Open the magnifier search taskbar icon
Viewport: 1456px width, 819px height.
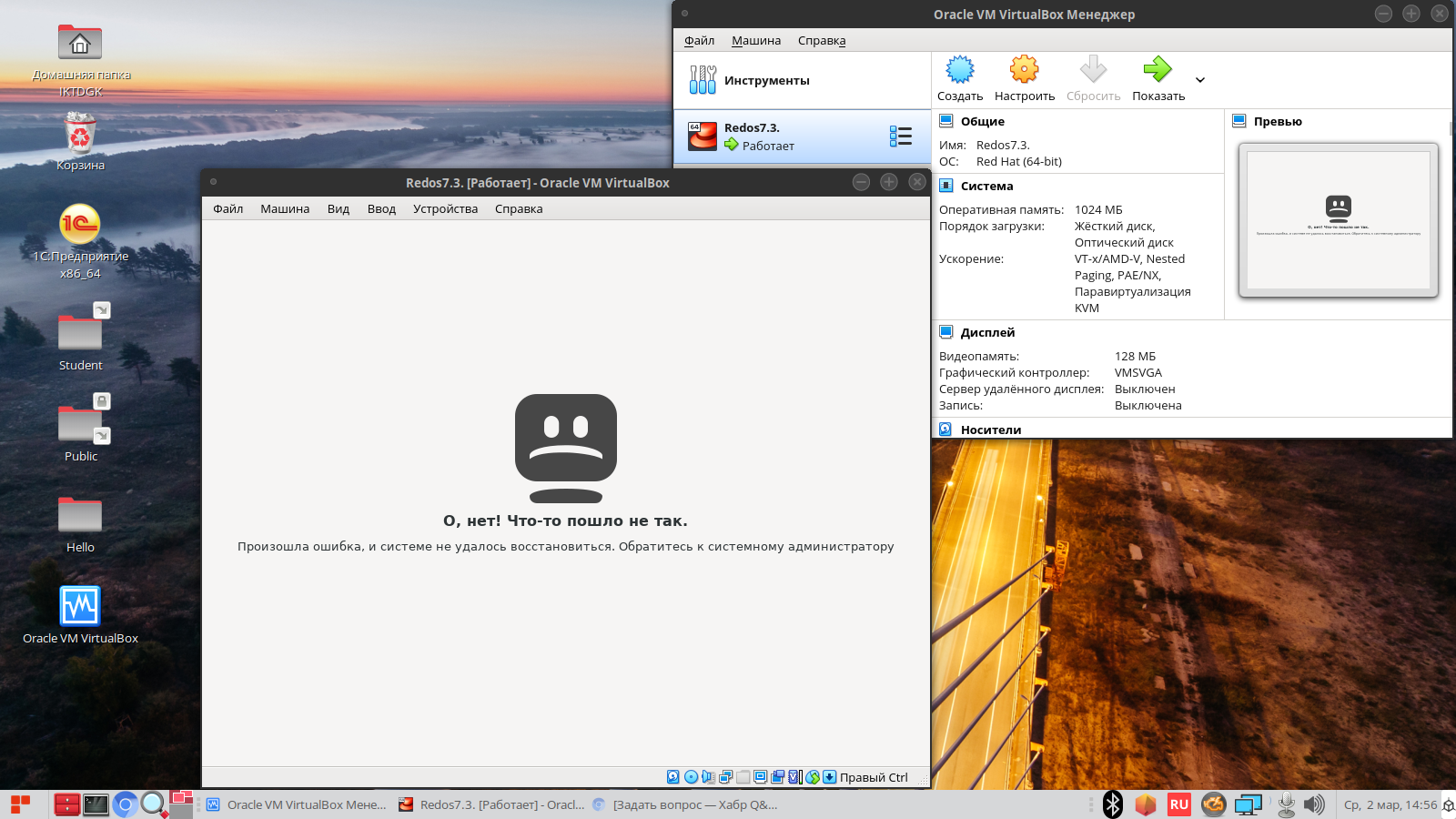coord(153,804)
